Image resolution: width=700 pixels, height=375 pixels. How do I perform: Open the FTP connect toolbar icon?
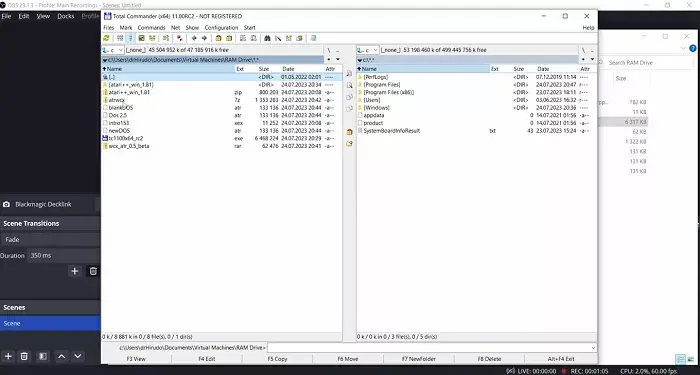[243, 38]
